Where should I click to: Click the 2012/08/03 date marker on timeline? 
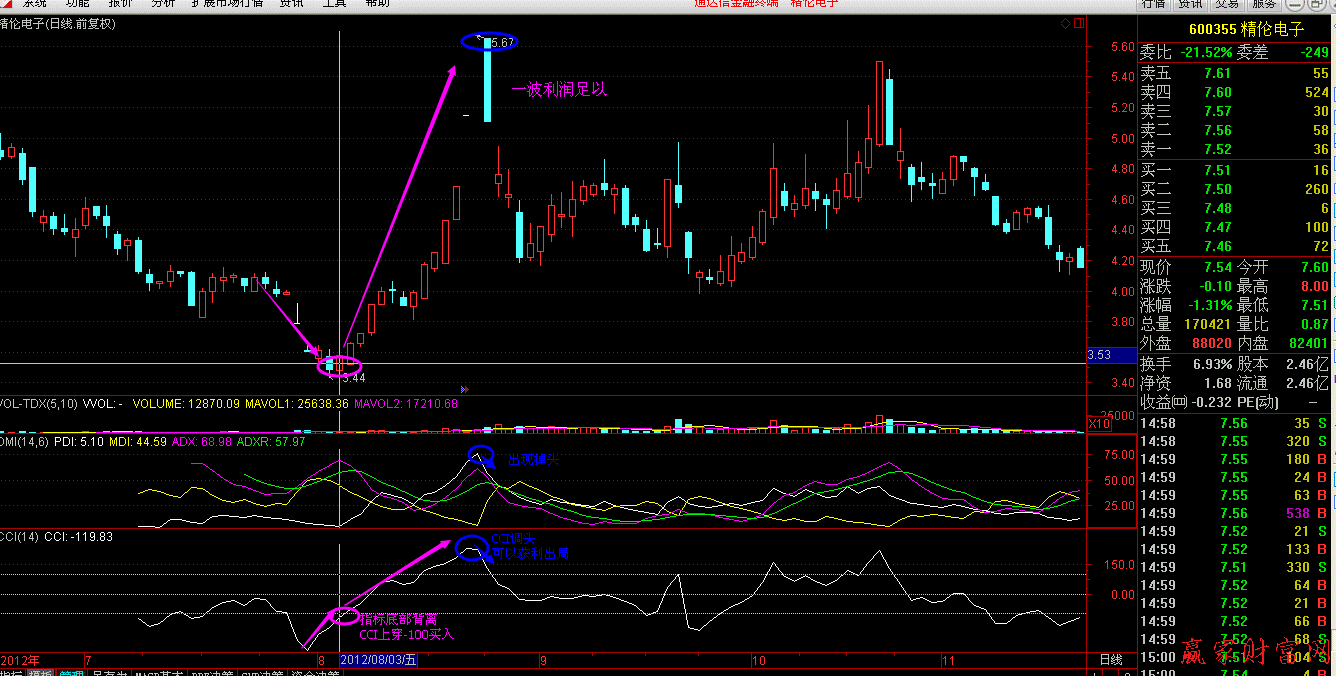tap(378, 660)
